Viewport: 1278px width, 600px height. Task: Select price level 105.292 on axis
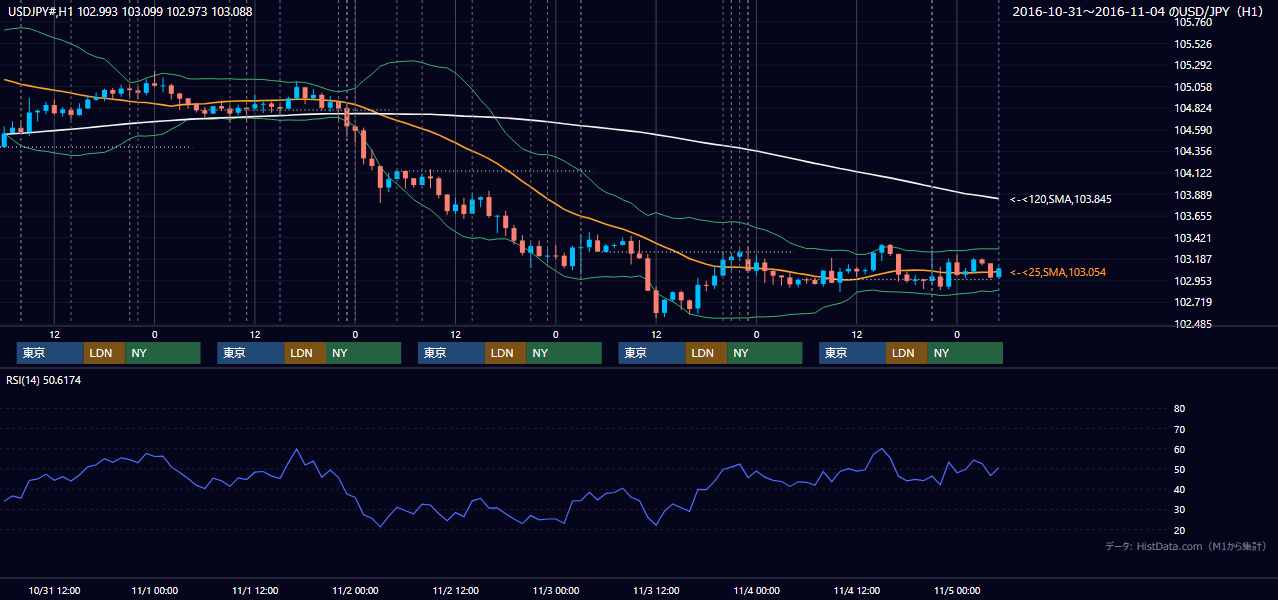click(x=1194, y=65)
